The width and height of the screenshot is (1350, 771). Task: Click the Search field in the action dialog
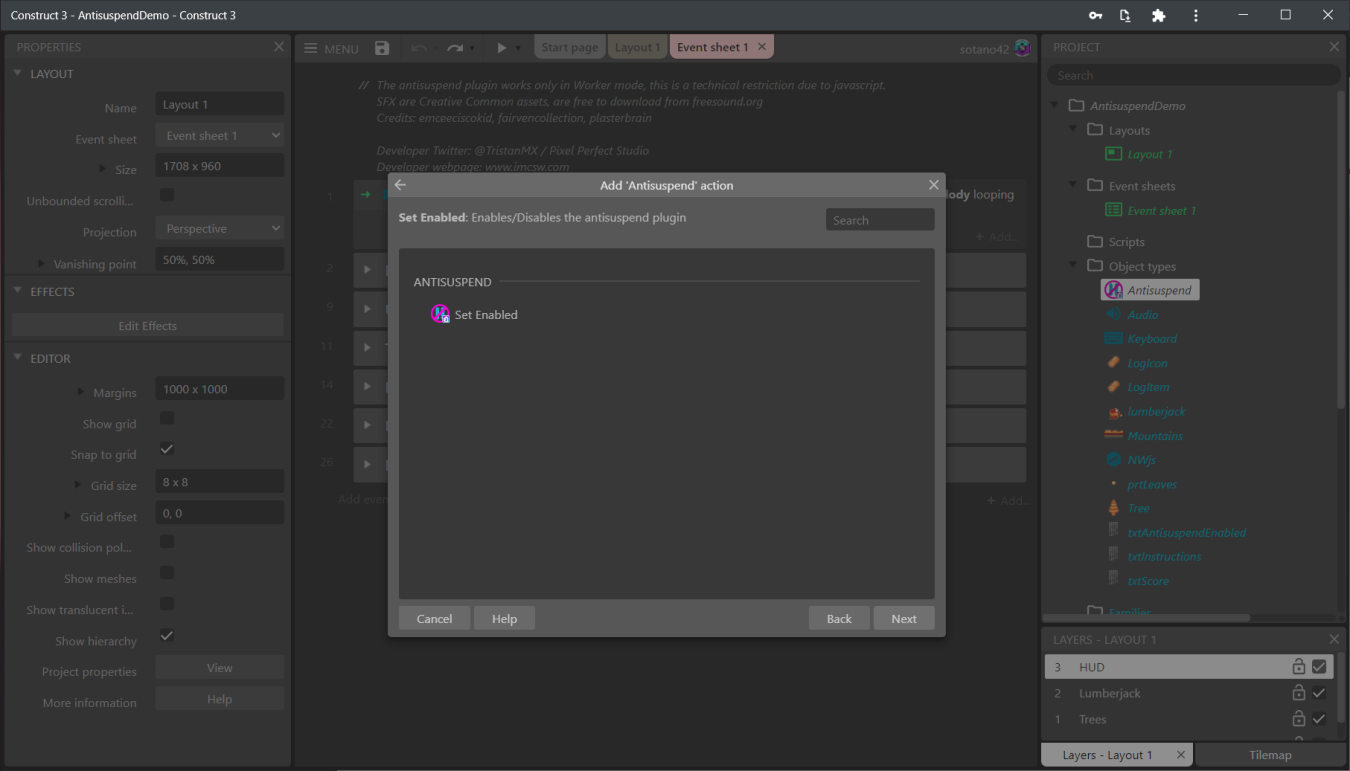point(879,219)
